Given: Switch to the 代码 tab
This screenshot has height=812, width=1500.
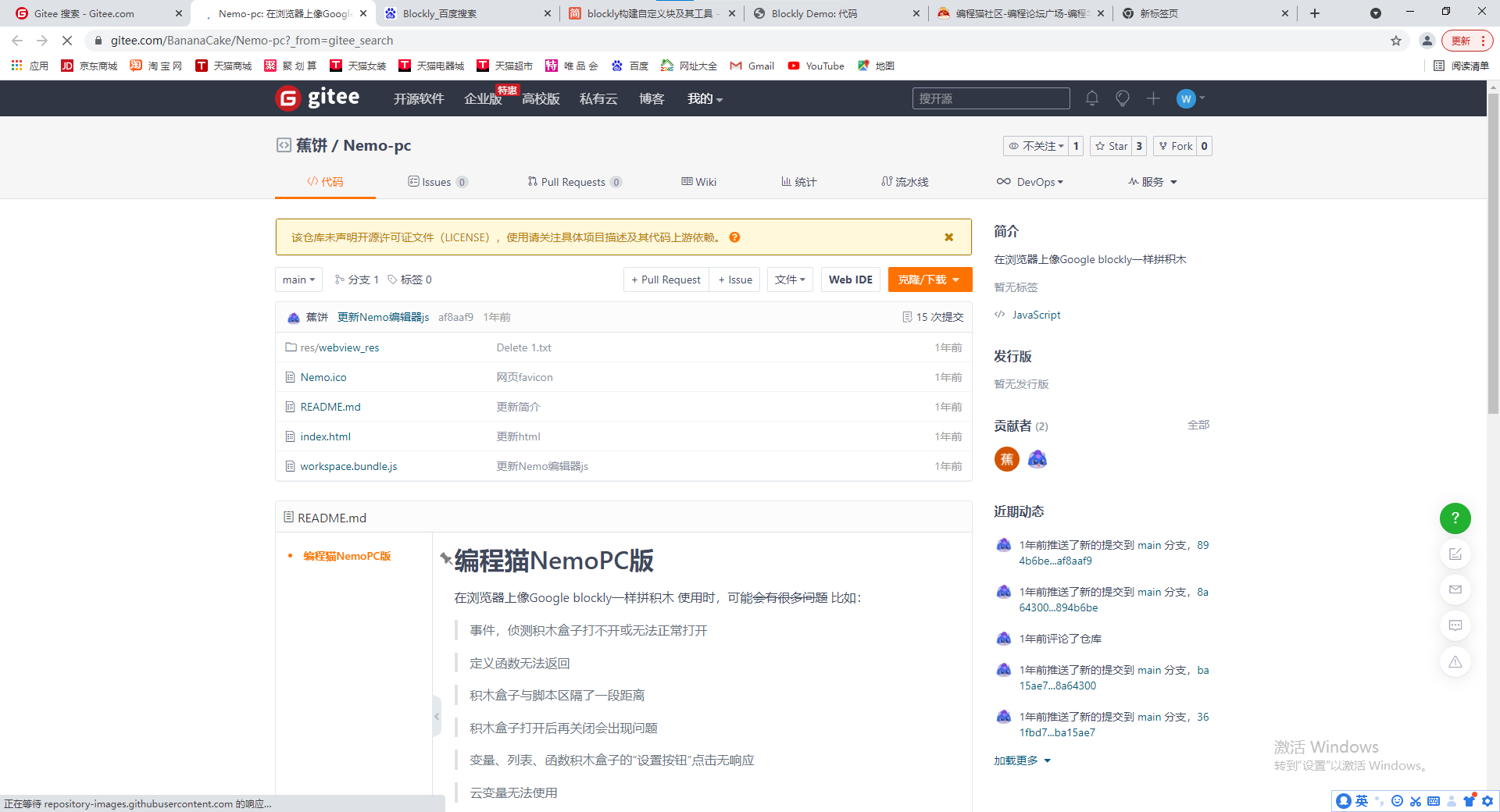Looking at the screenshot, I should point(325,182).
